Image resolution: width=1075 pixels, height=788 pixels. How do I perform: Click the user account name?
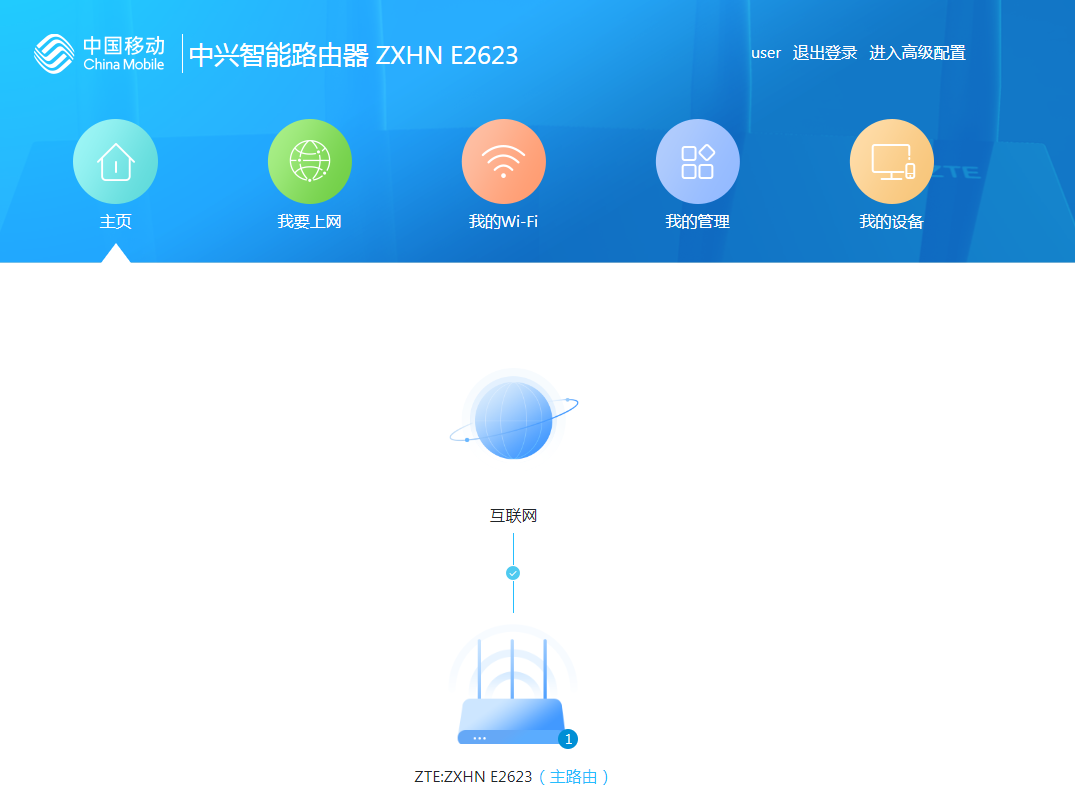click(x=766, y=53)
